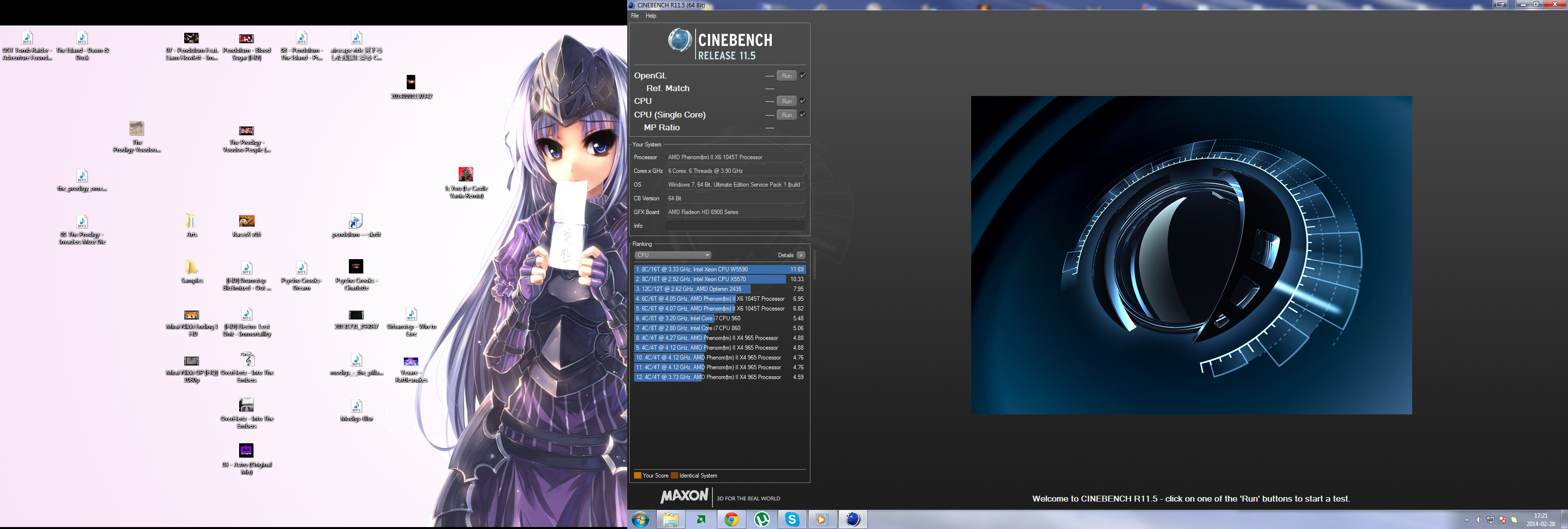Open Skype from the taskbar
Viewport: 1568px width, 529px height.
coord(792,519)
